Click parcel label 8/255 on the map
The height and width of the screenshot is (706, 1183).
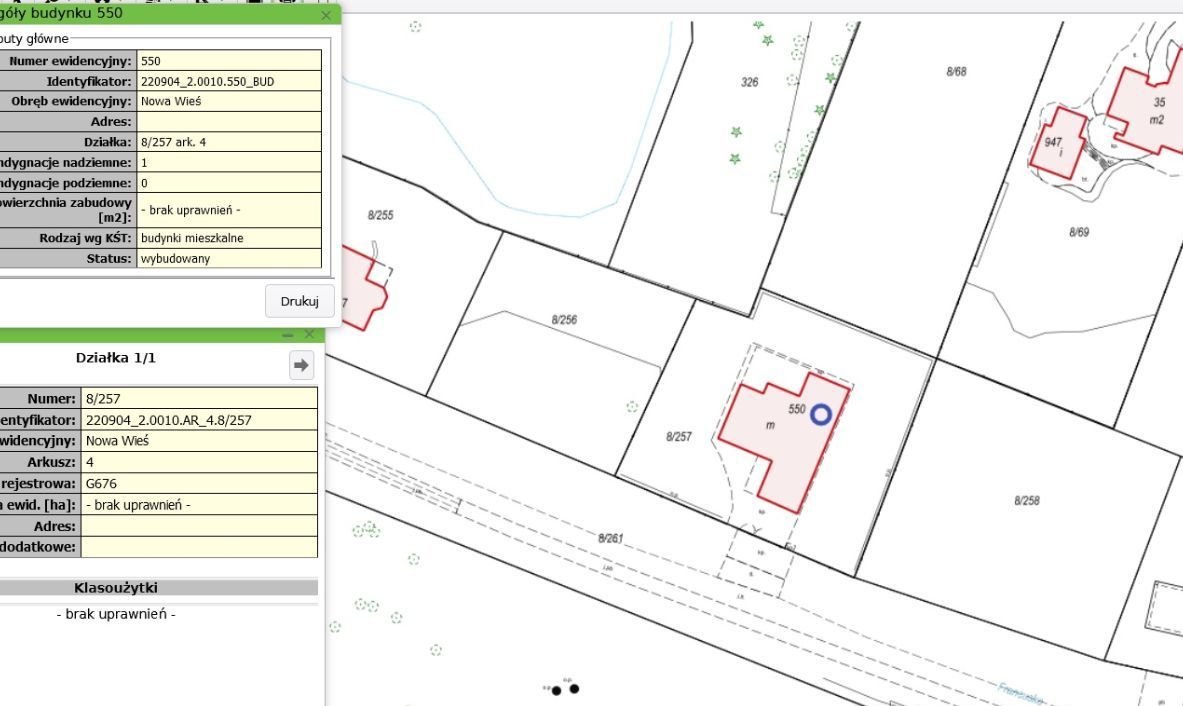pyautogui.click(x=380, y=215)
